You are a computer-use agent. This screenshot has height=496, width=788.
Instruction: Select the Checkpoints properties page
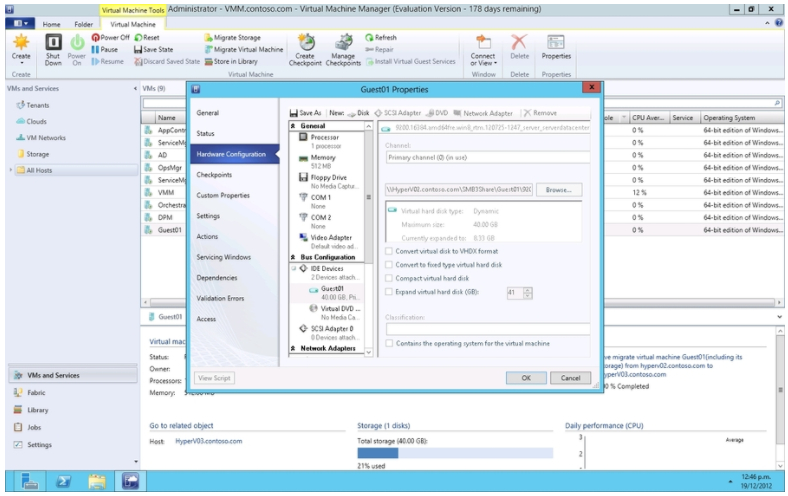(x=214, y=174)
